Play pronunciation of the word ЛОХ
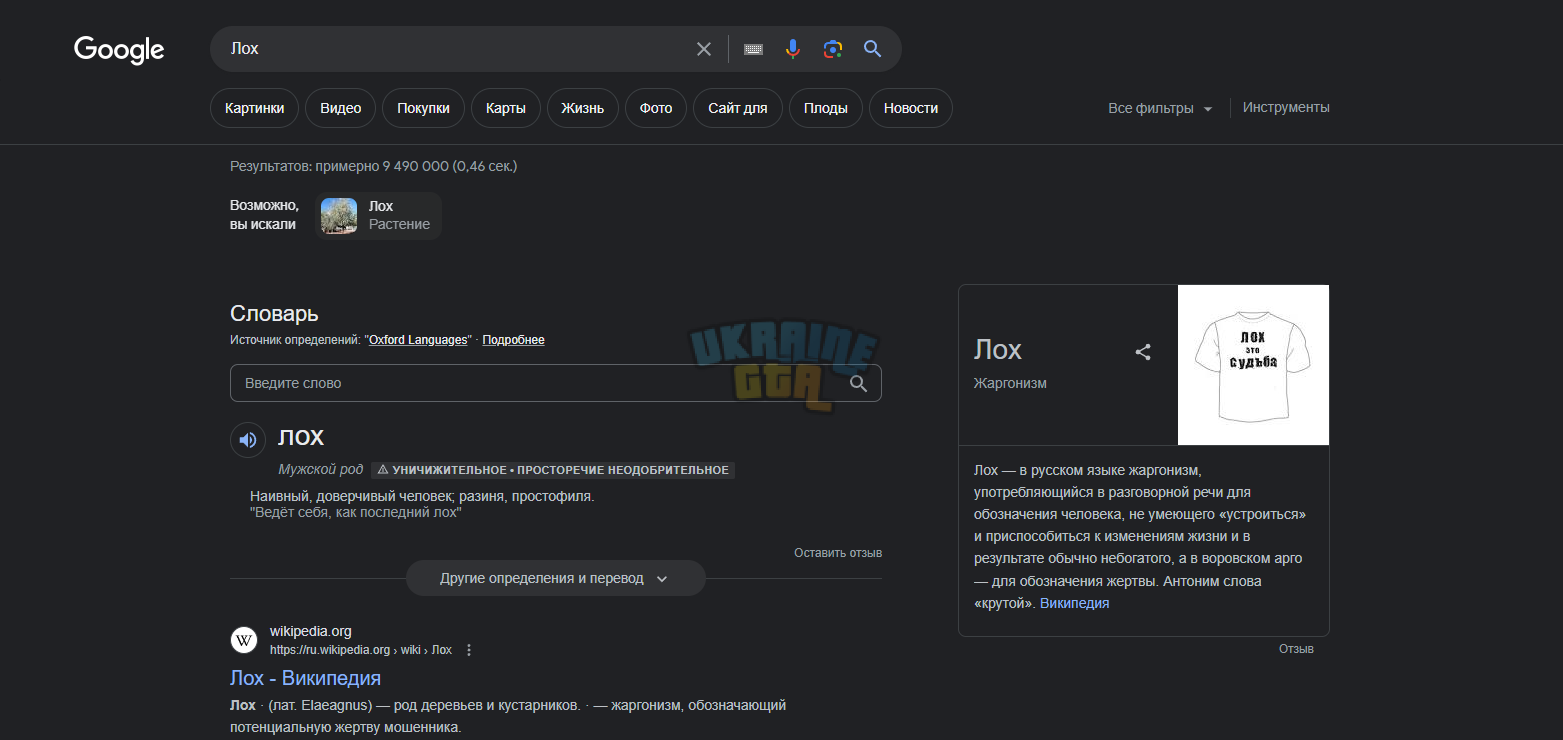This screenshot has height=740, width=1563. pos(248,440)
